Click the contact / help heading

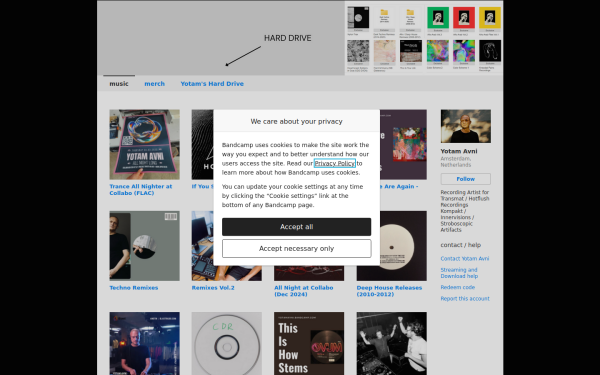[460, 245]
